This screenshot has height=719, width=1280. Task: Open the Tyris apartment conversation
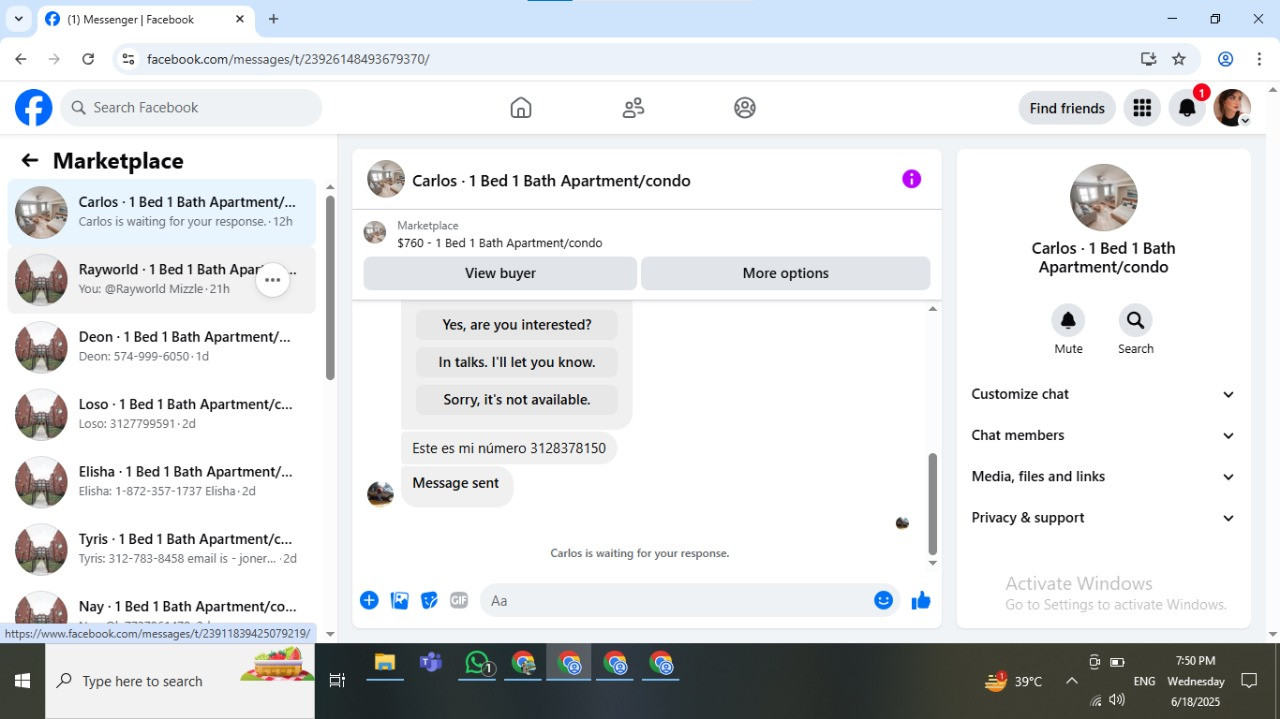pyautogui.click(x=162, y=548)
